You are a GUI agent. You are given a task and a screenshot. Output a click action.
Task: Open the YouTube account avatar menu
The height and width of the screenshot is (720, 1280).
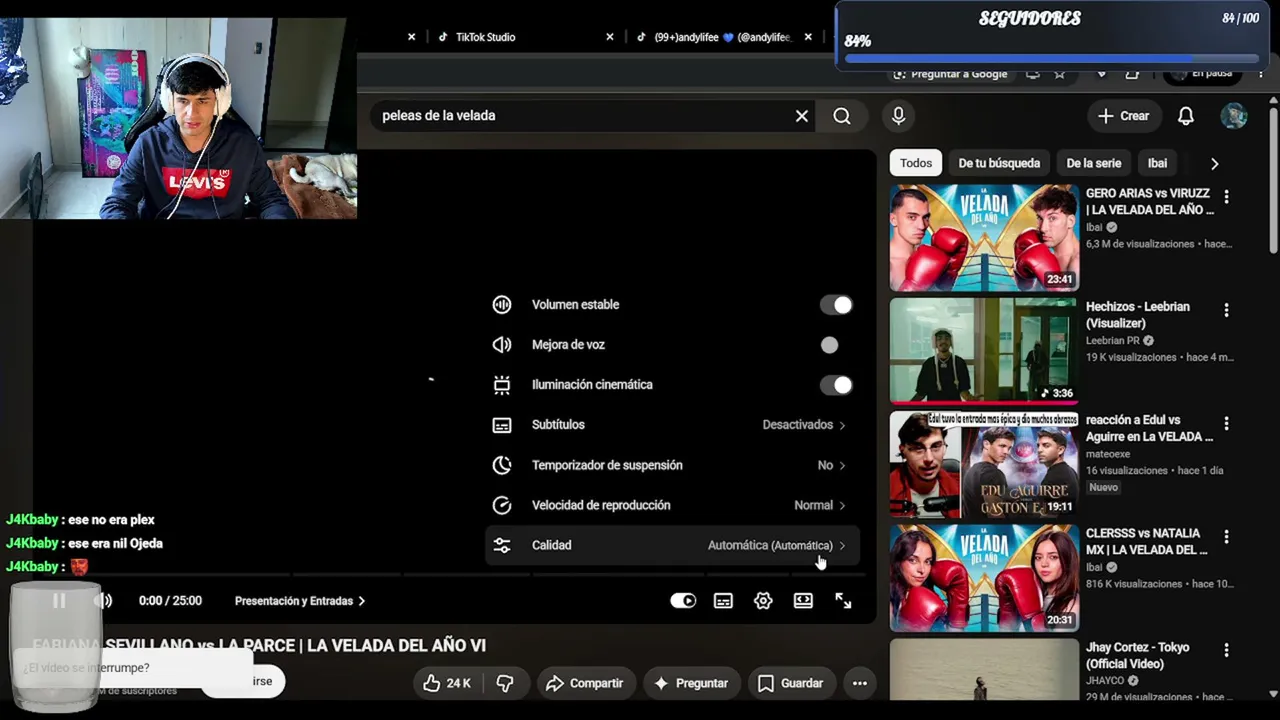1234,116
